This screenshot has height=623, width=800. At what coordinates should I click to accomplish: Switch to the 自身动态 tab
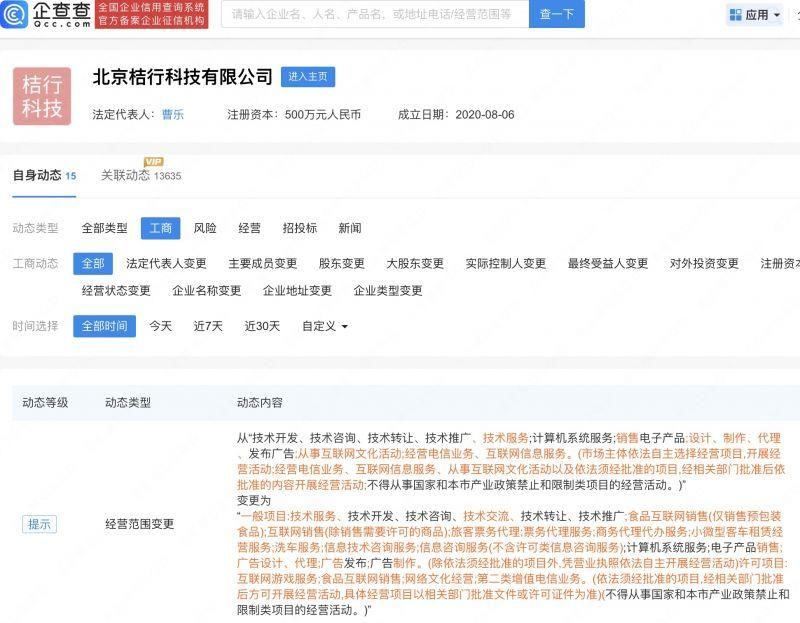(44, 176)
